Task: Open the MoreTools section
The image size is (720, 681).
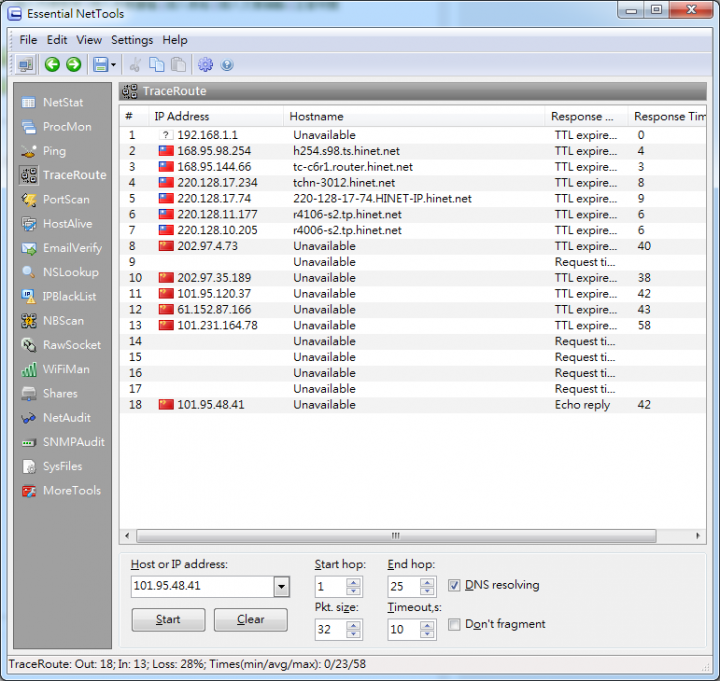Action: tap(62, 490)
